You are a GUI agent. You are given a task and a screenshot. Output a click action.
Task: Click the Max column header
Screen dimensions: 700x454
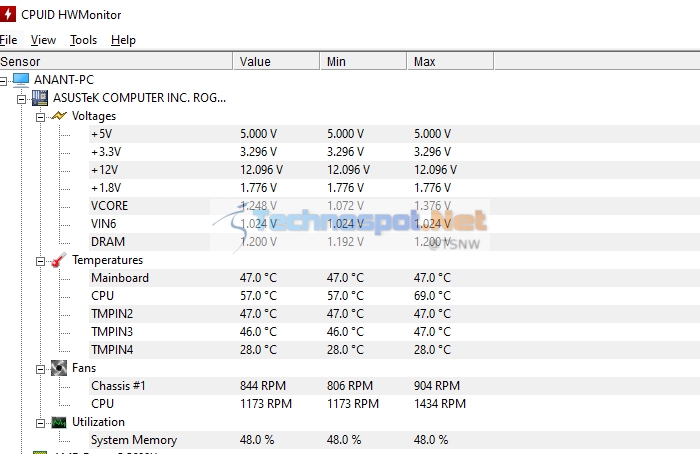tap(450, 61)
